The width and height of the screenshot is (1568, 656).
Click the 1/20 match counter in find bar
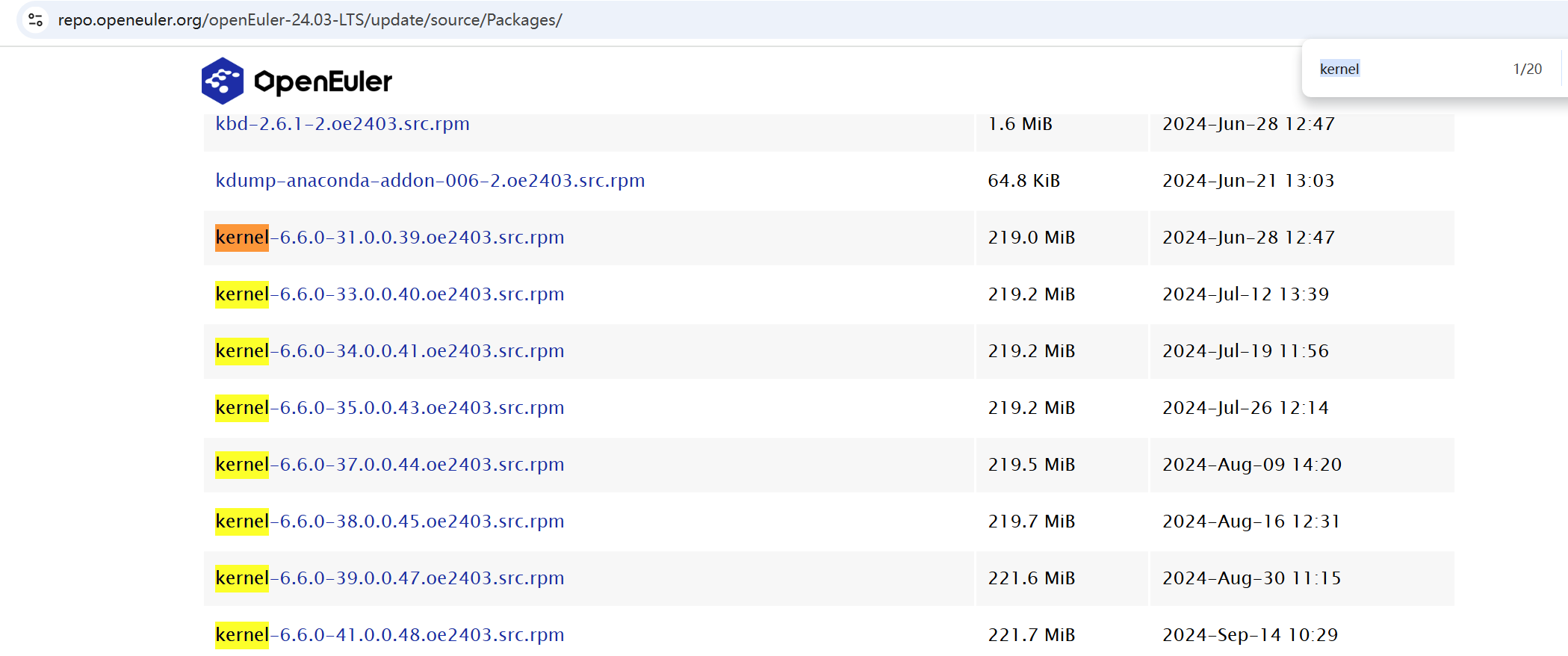tap(1527, 69)
